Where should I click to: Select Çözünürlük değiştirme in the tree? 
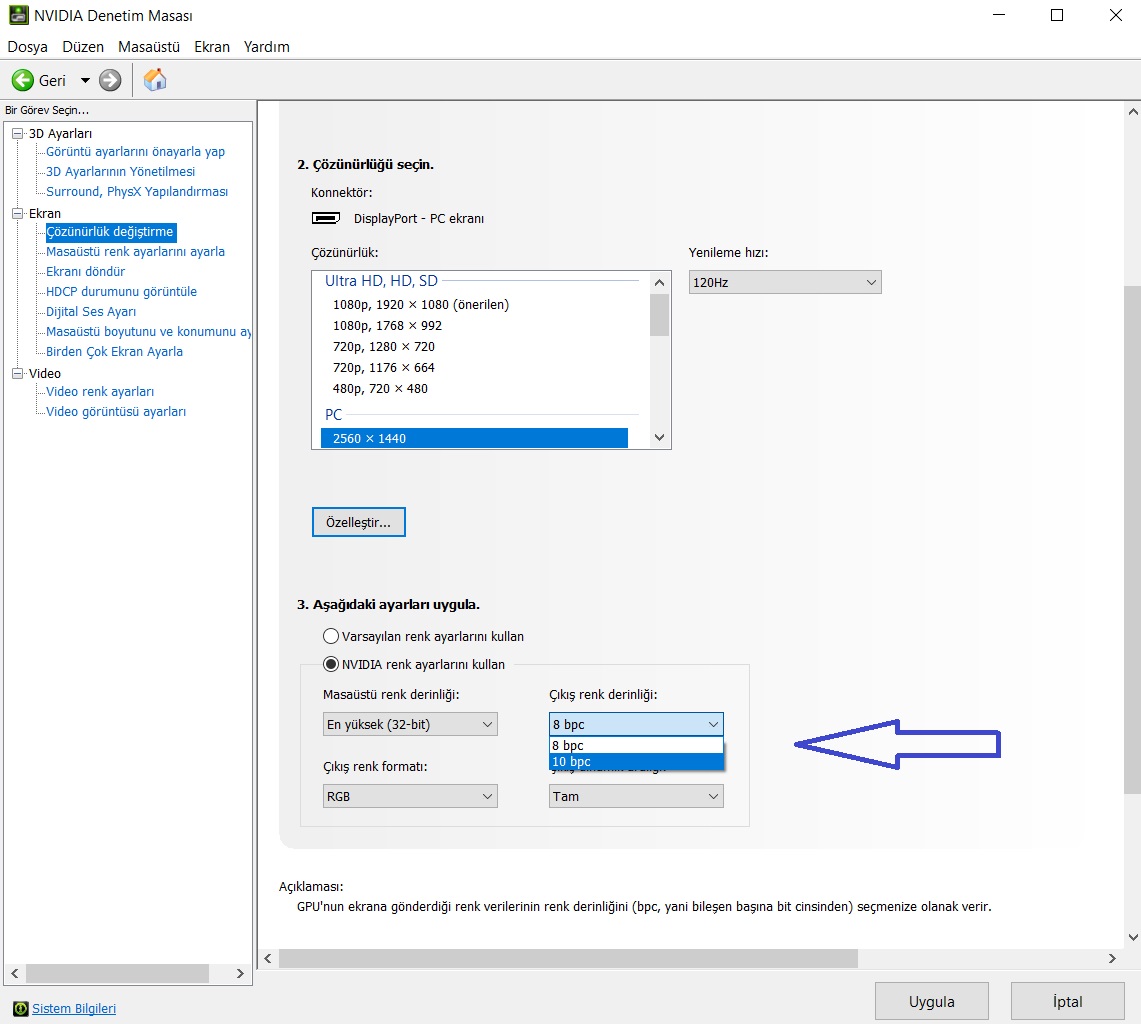coord(111,231)
